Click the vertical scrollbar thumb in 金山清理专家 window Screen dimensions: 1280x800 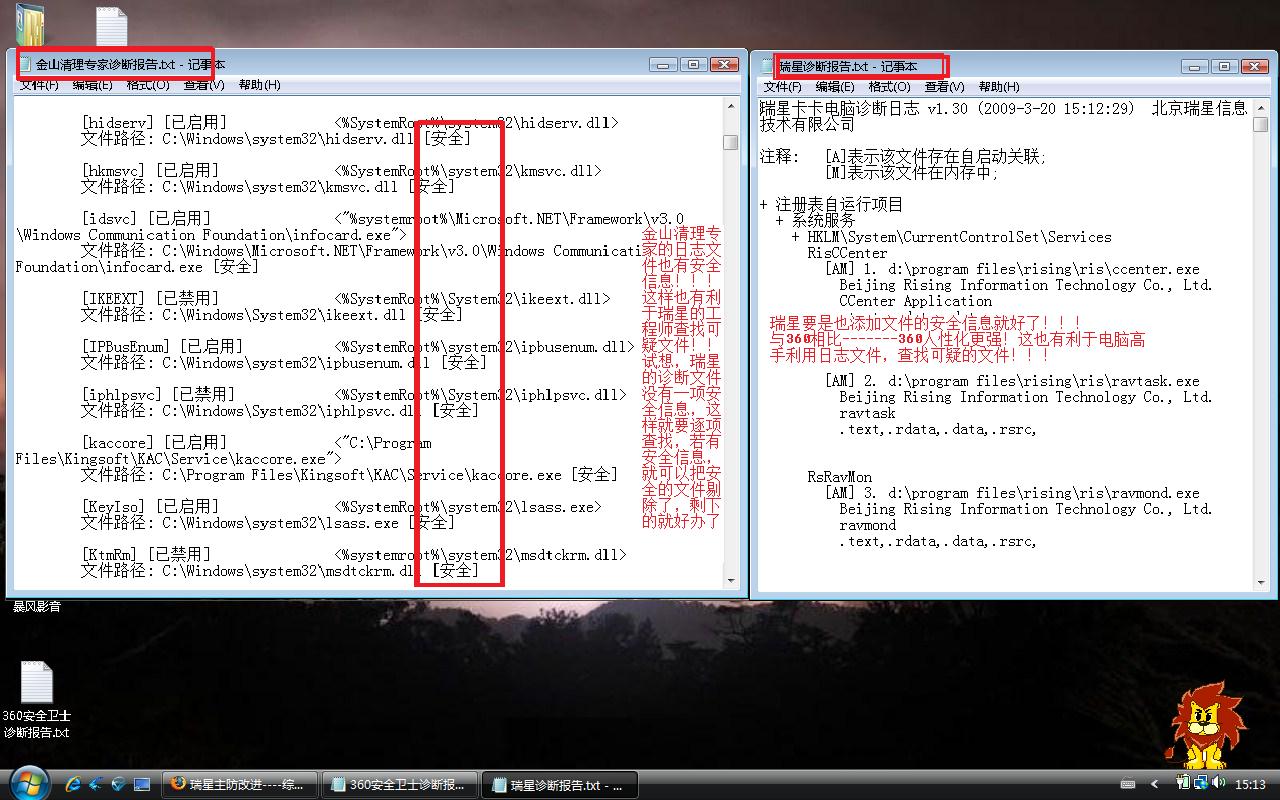pyautogui.click(x=731, y=142)
